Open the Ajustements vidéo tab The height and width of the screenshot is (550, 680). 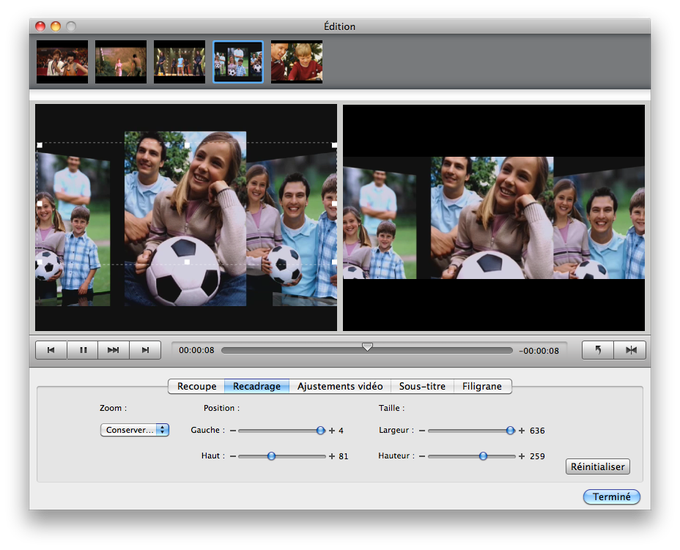pyautogui.click(x=340, y=386)
